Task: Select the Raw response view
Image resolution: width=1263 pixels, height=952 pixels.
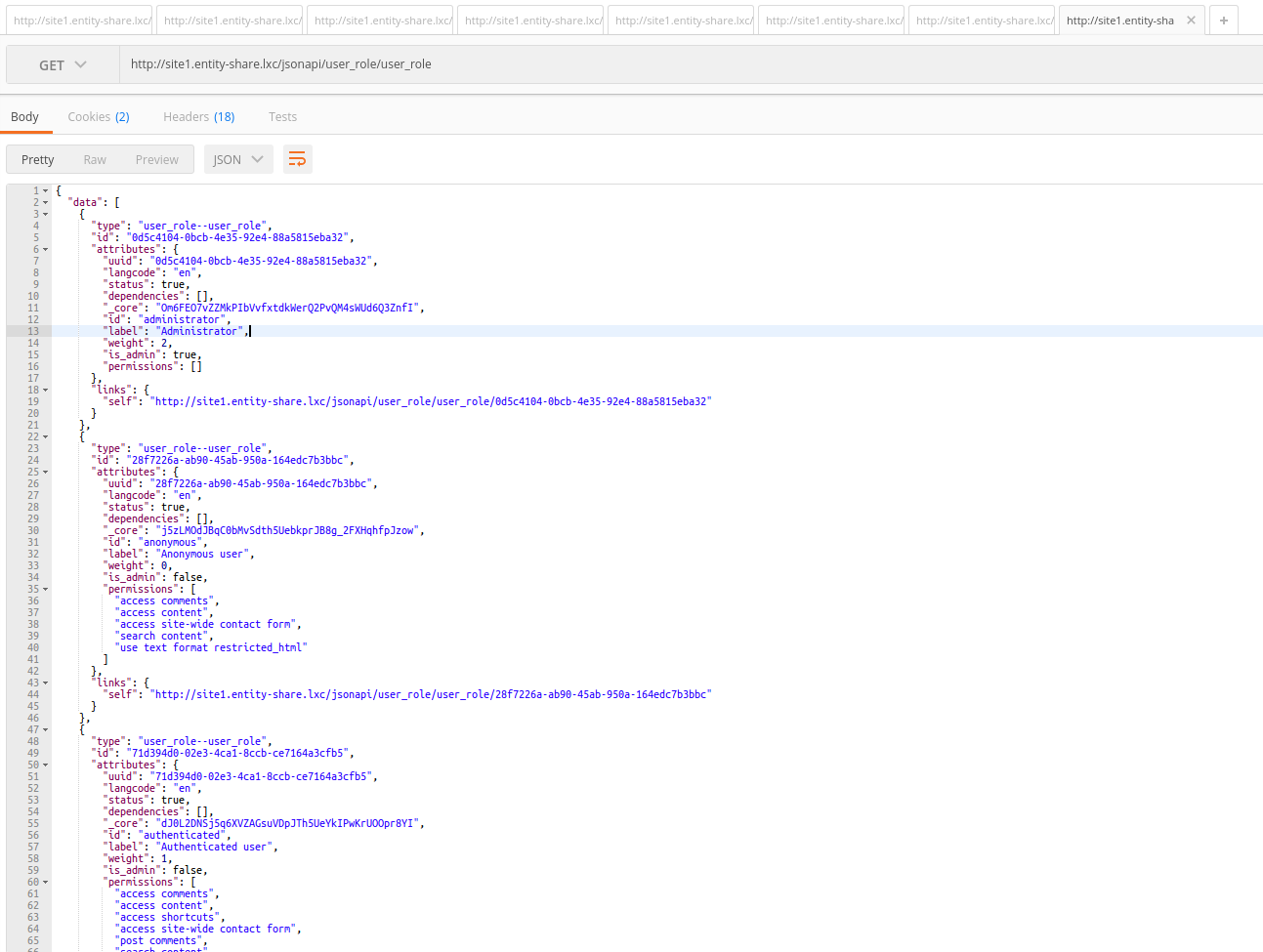Action: [x=94, y=158]
